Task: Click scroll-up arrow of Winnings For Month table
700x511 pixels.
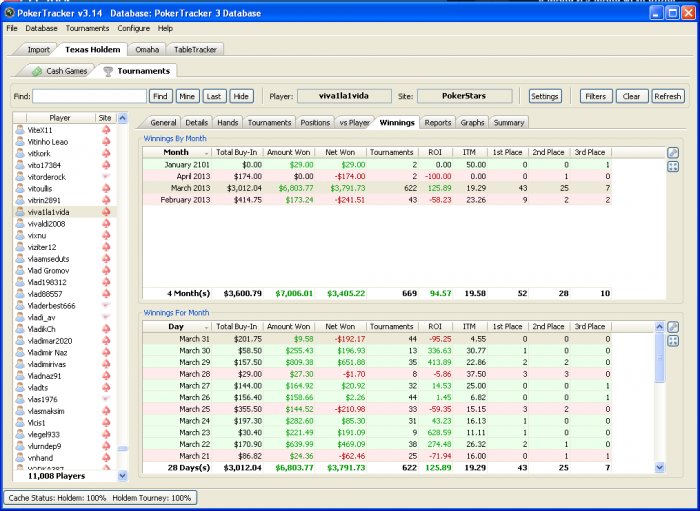Action: [659, 327]
